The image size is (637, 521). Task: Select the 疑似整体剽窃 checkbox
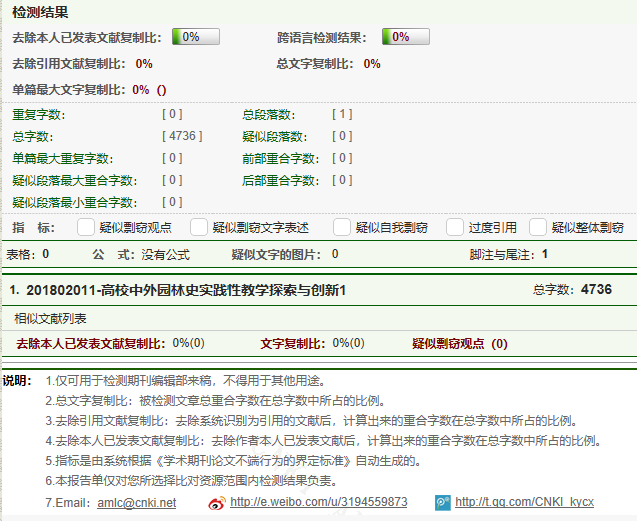pyautogui.click(x=538, y=227)
